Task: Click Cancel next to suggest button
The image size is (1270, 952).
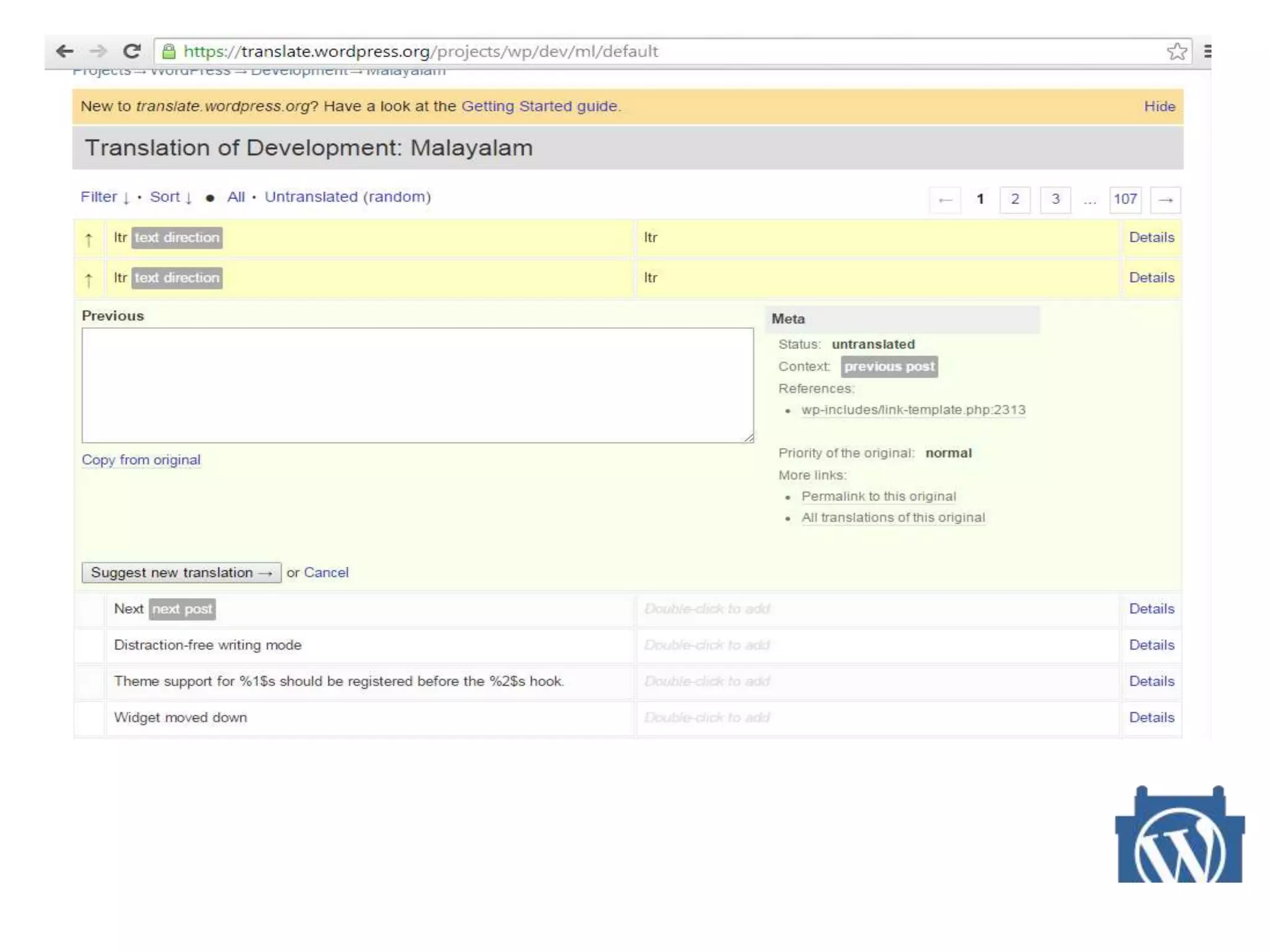Action: click(x=326, y=573)
